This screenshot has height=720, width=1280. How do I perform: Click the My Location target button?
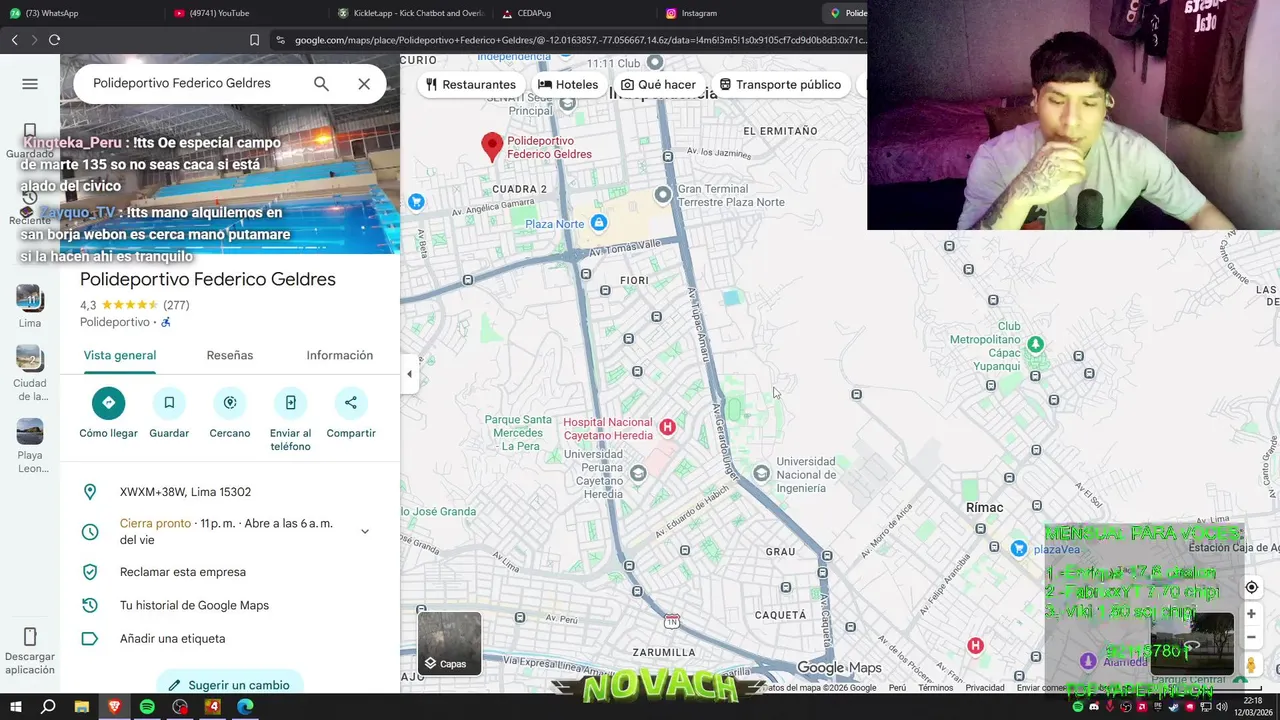pyautogui.click(x=1251, y=587)
